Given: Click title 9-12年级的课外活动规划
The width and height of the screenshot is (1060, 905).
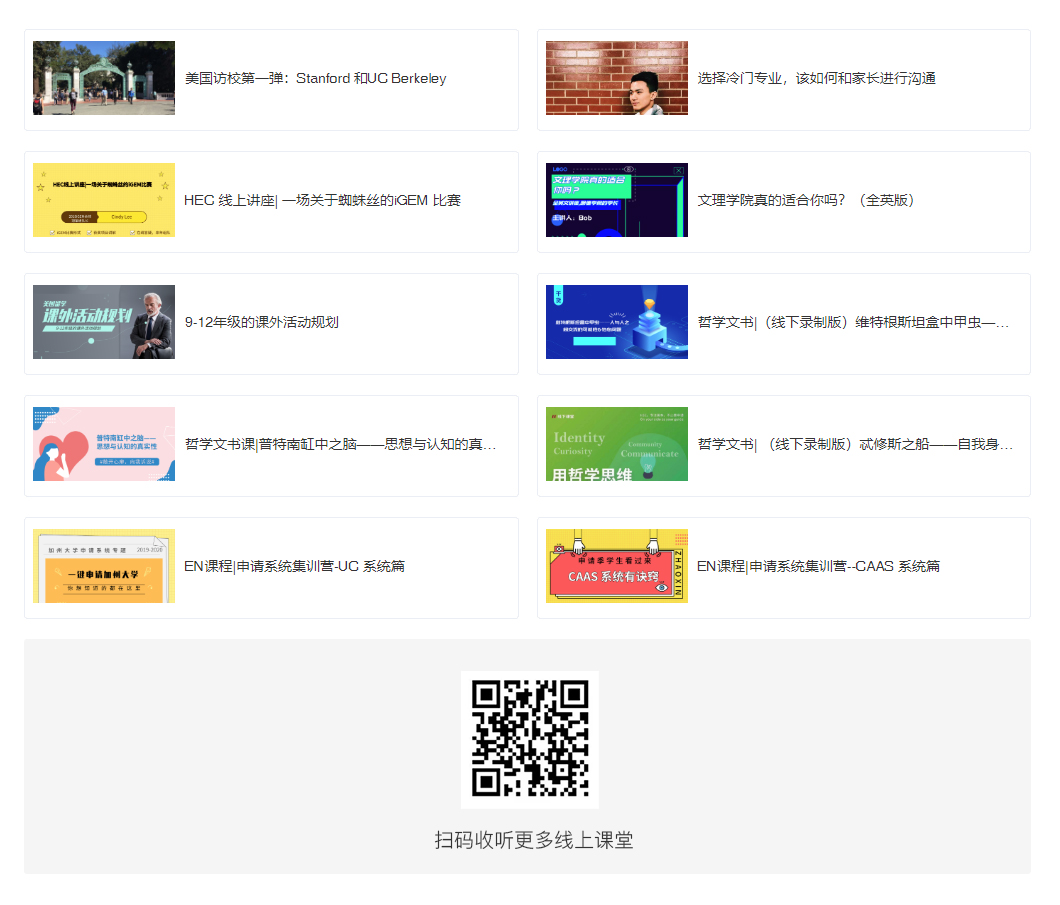Looking at the screenshot, I should tap(262, 322).
